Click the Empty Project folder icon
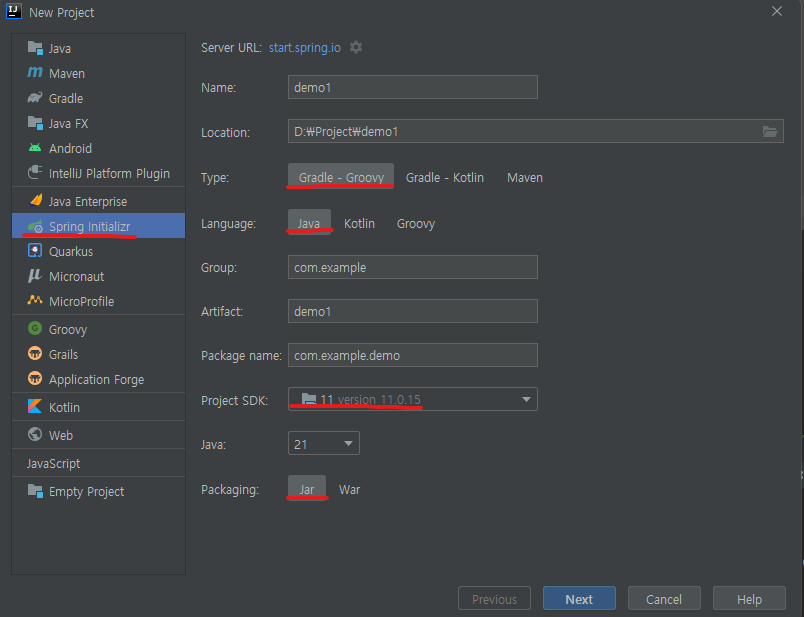The height and width of the screenshot is (617, 804). click(x=35, y=491)
